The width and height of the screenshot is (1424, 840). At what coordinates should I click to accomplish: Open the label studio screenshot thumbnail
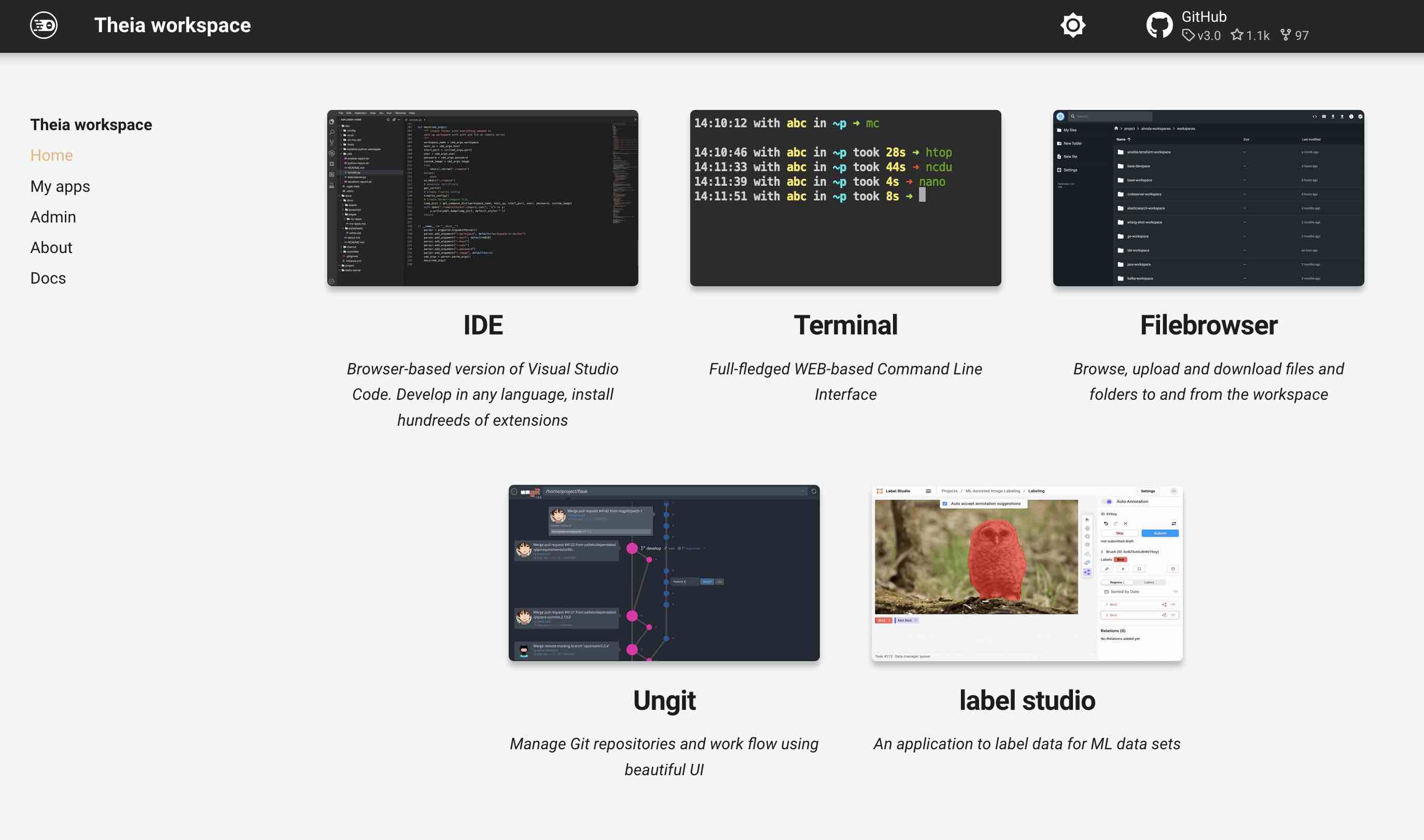[x=1027, y=573]
